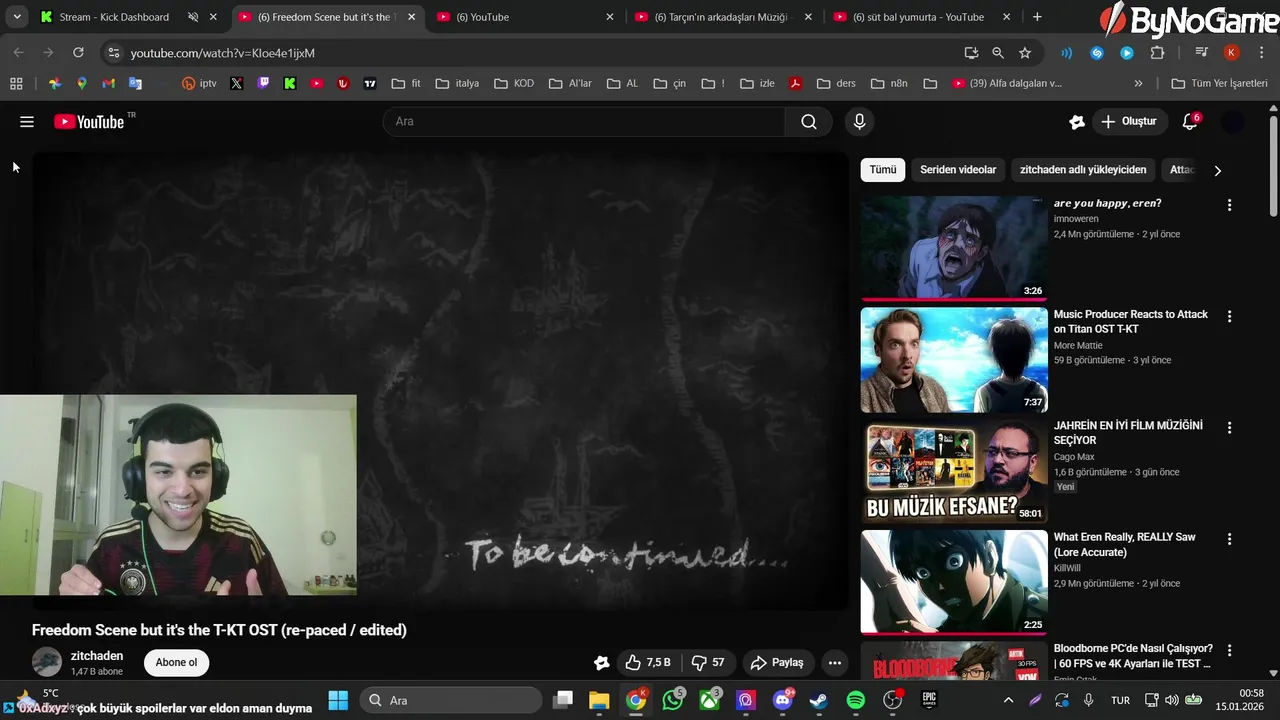Open YouTube notifications bell
This screenshot has width=1280, height=720.
(1190, 122)
